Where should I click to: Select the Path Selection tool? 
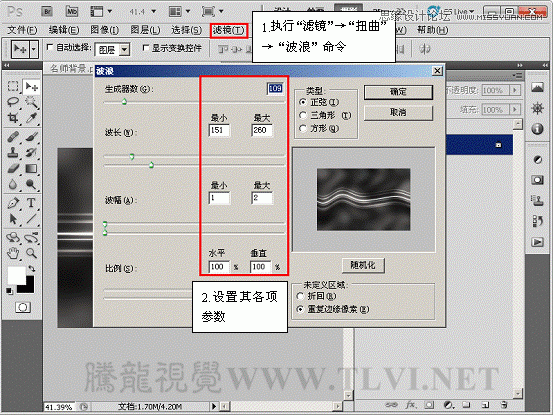point(13,219)
